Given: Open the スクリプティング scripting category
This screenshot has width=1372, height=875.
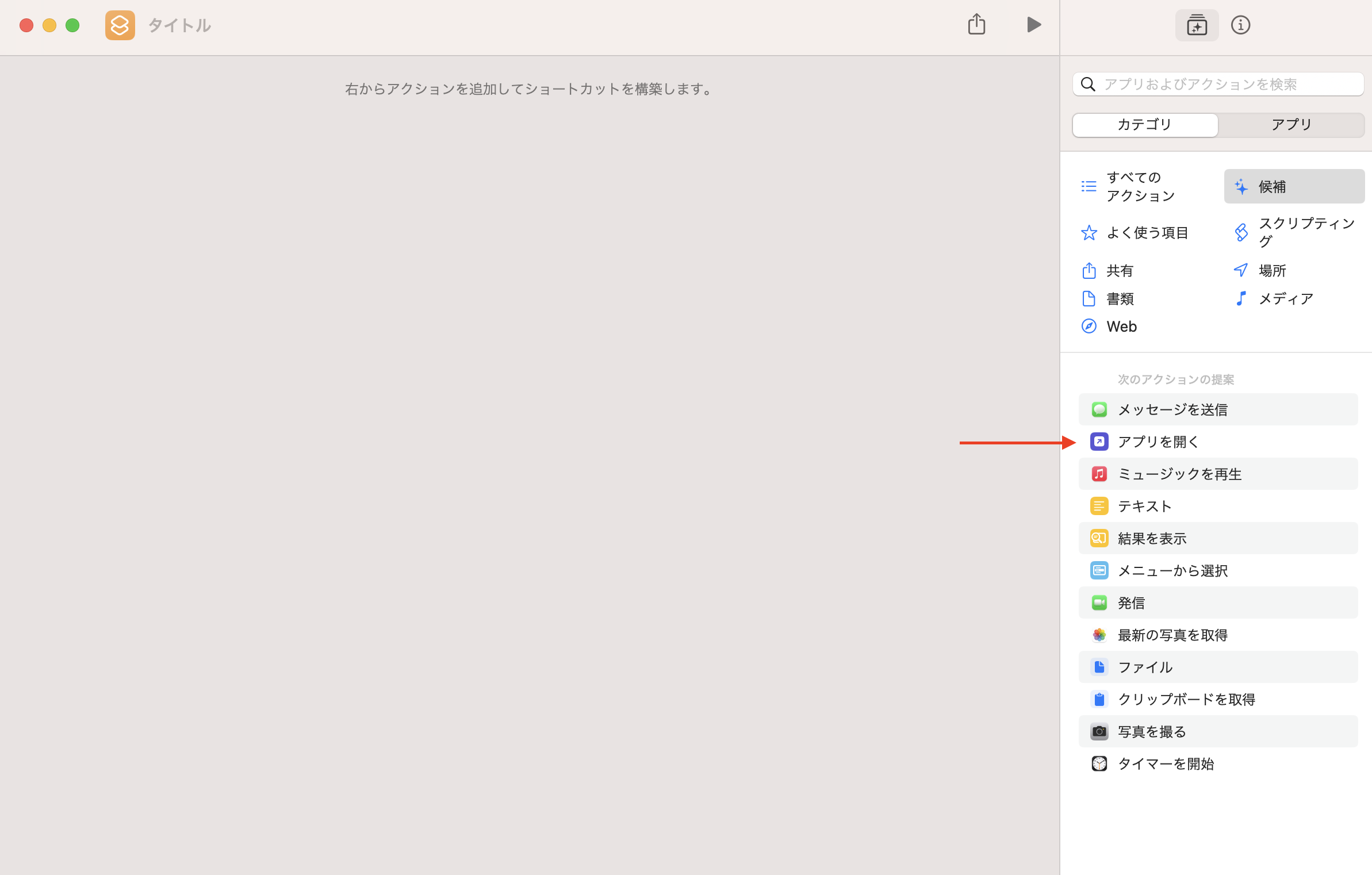Looking at the screenshot, I should pyautogui.click(x=1294, y=232).
